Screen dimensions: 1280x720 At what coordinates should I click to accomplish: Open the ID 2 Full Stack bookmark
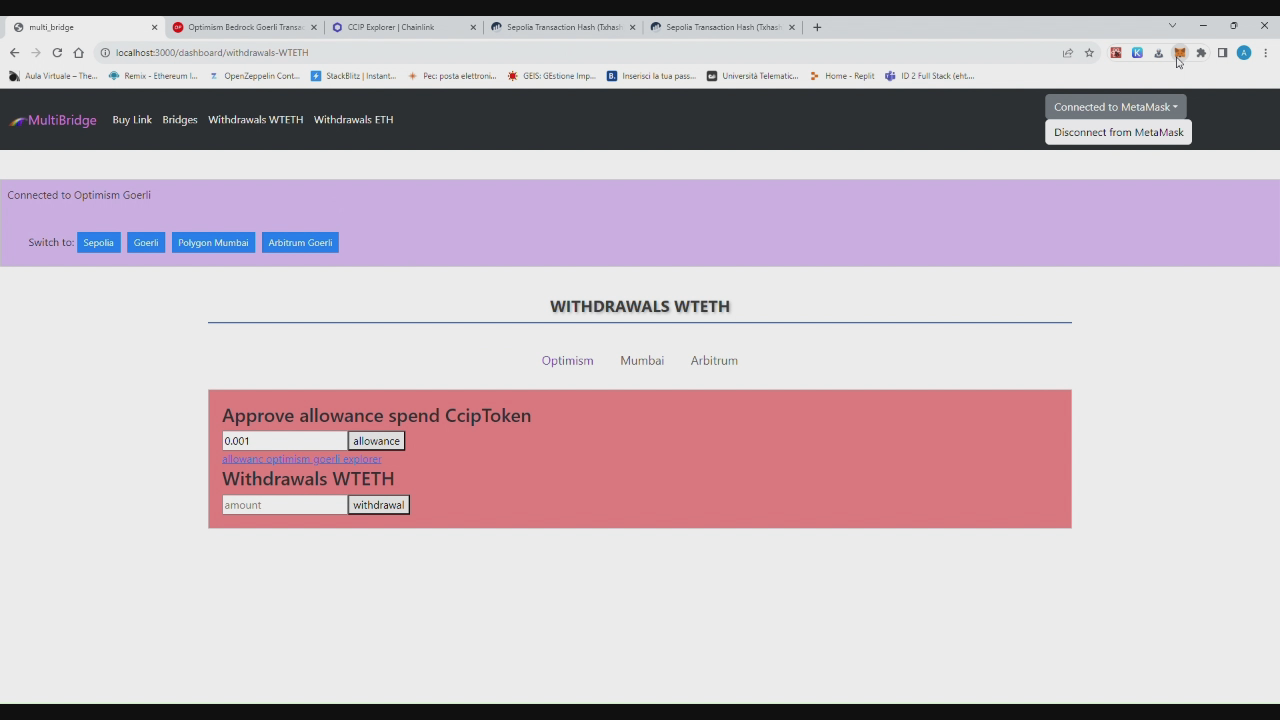pos(930,76)
